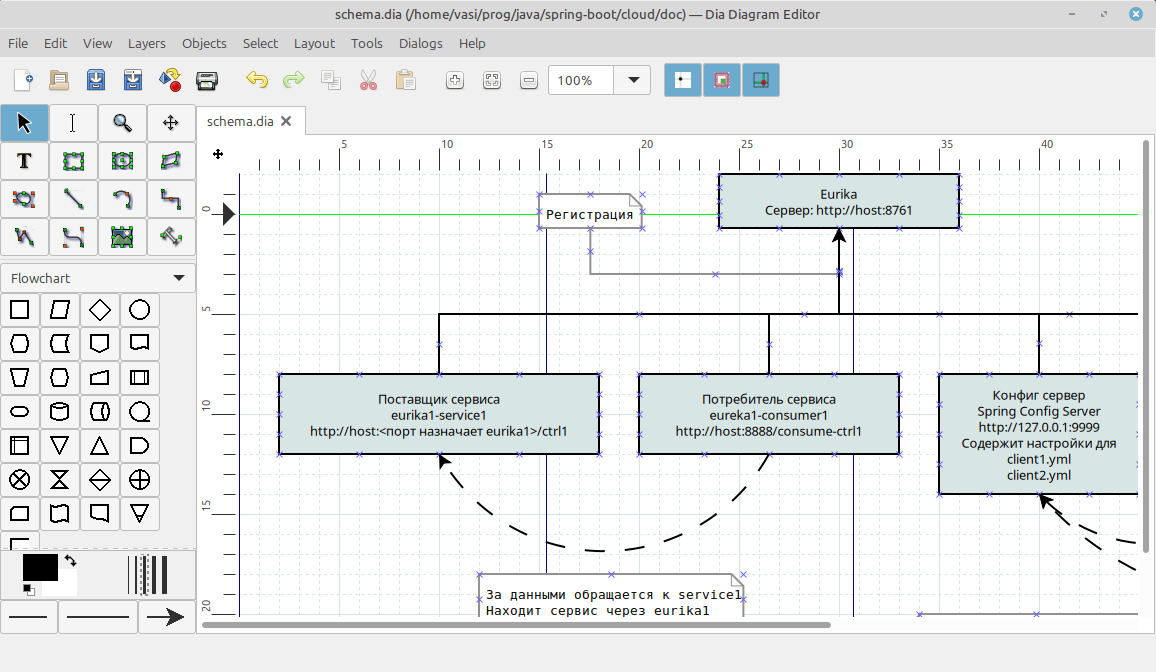This screenshot has width=1156, height=672.
Task: Choose the Magnify zoom tool
Action: click(122, 123)
